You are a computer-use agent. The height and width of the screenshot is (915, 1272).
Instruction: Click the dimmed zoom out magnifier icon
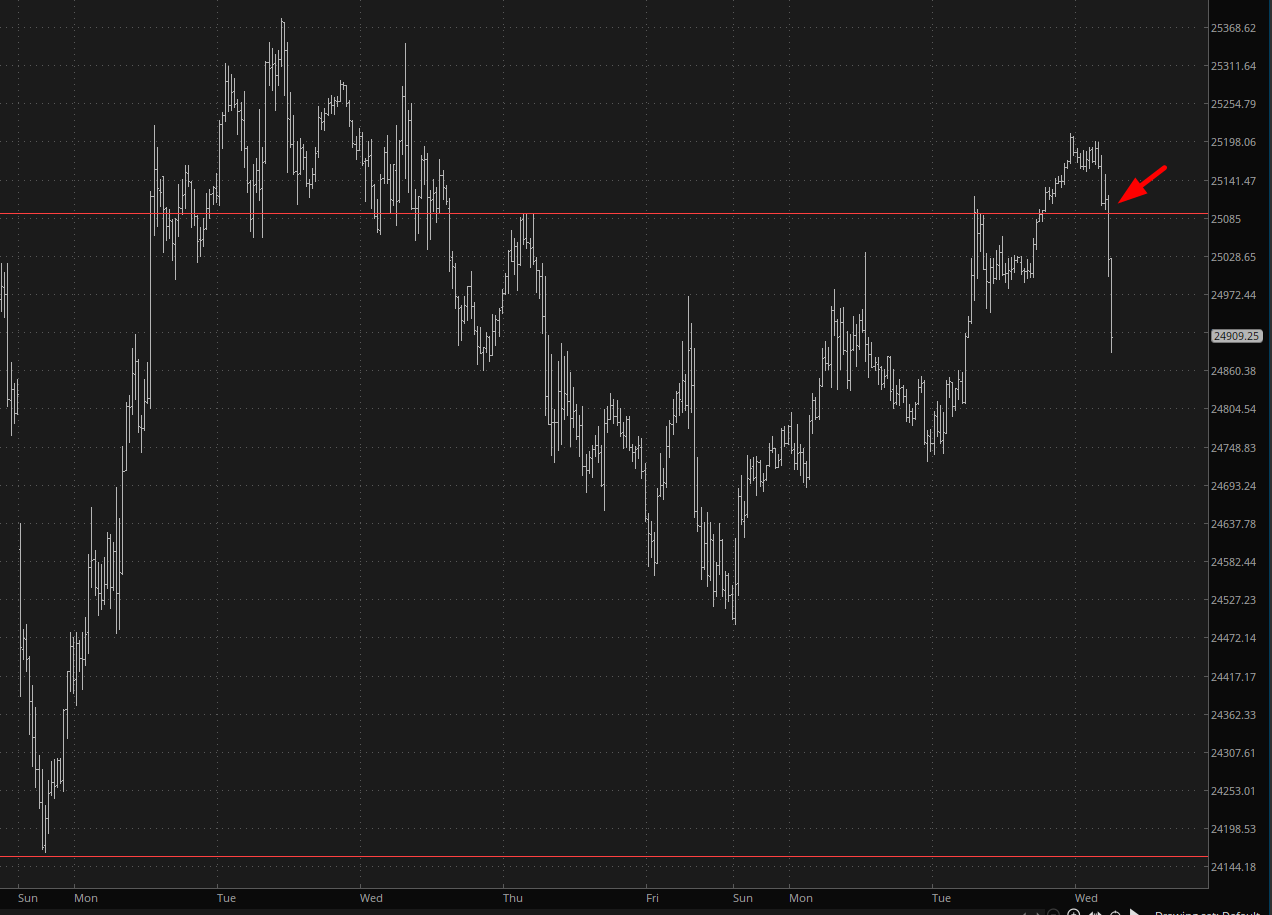click(1053, 913)
